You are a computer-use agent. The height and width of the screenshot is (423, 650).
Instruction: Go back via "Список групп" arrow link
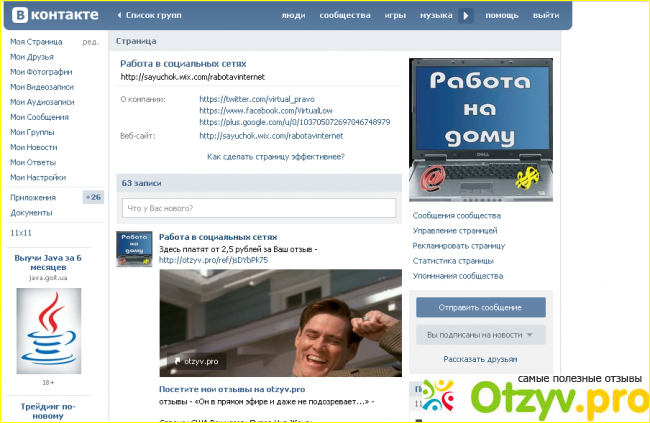pyautogui.click(x=148, y=16)
